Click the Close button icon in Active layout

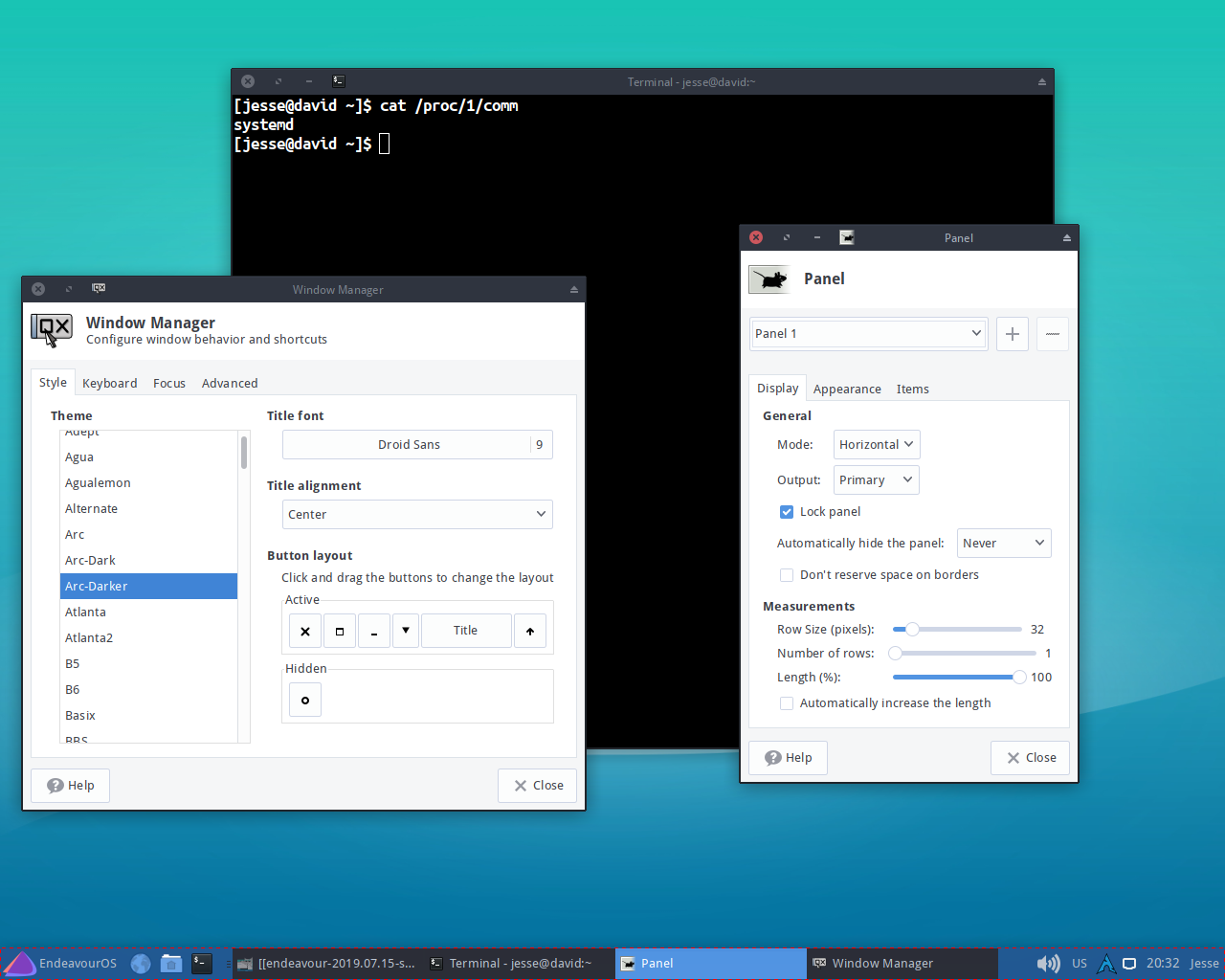tap(305, 631)
